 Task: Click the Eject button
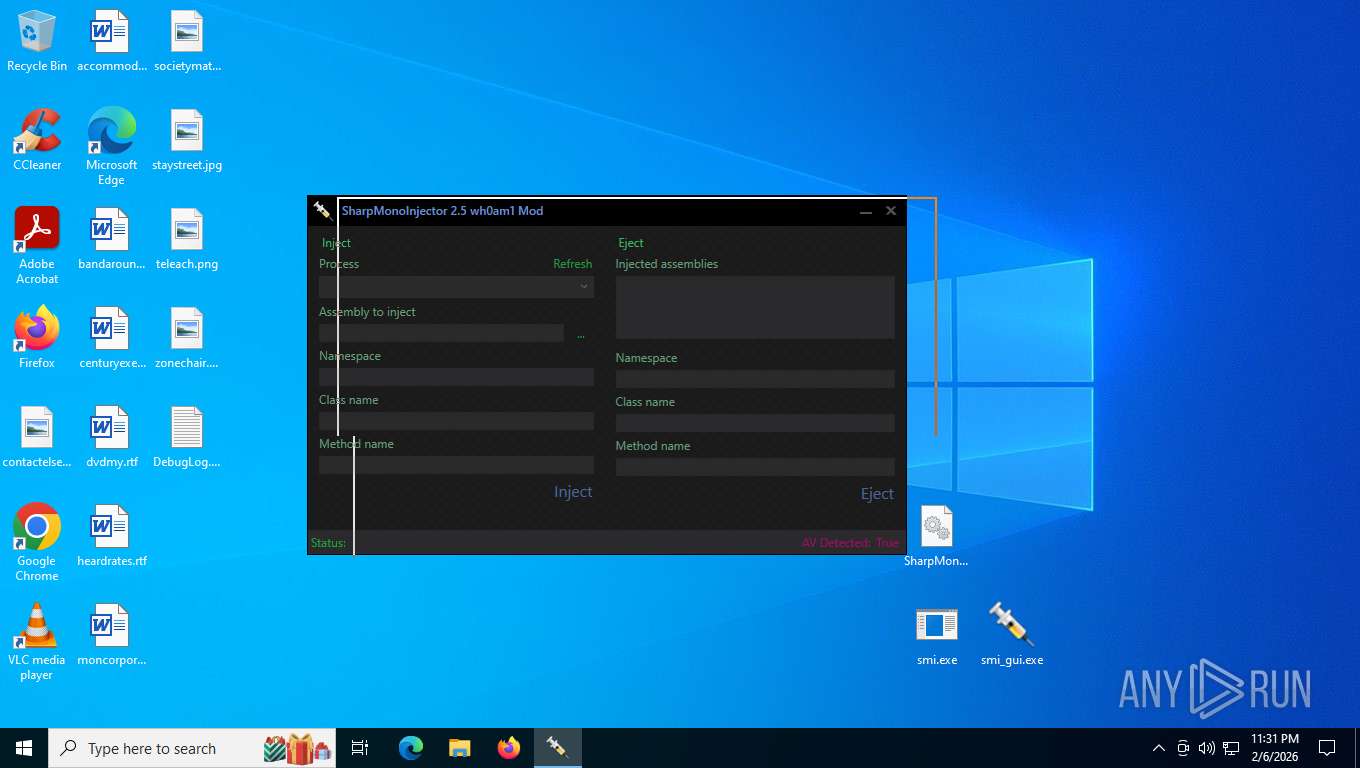pos(877,494)
